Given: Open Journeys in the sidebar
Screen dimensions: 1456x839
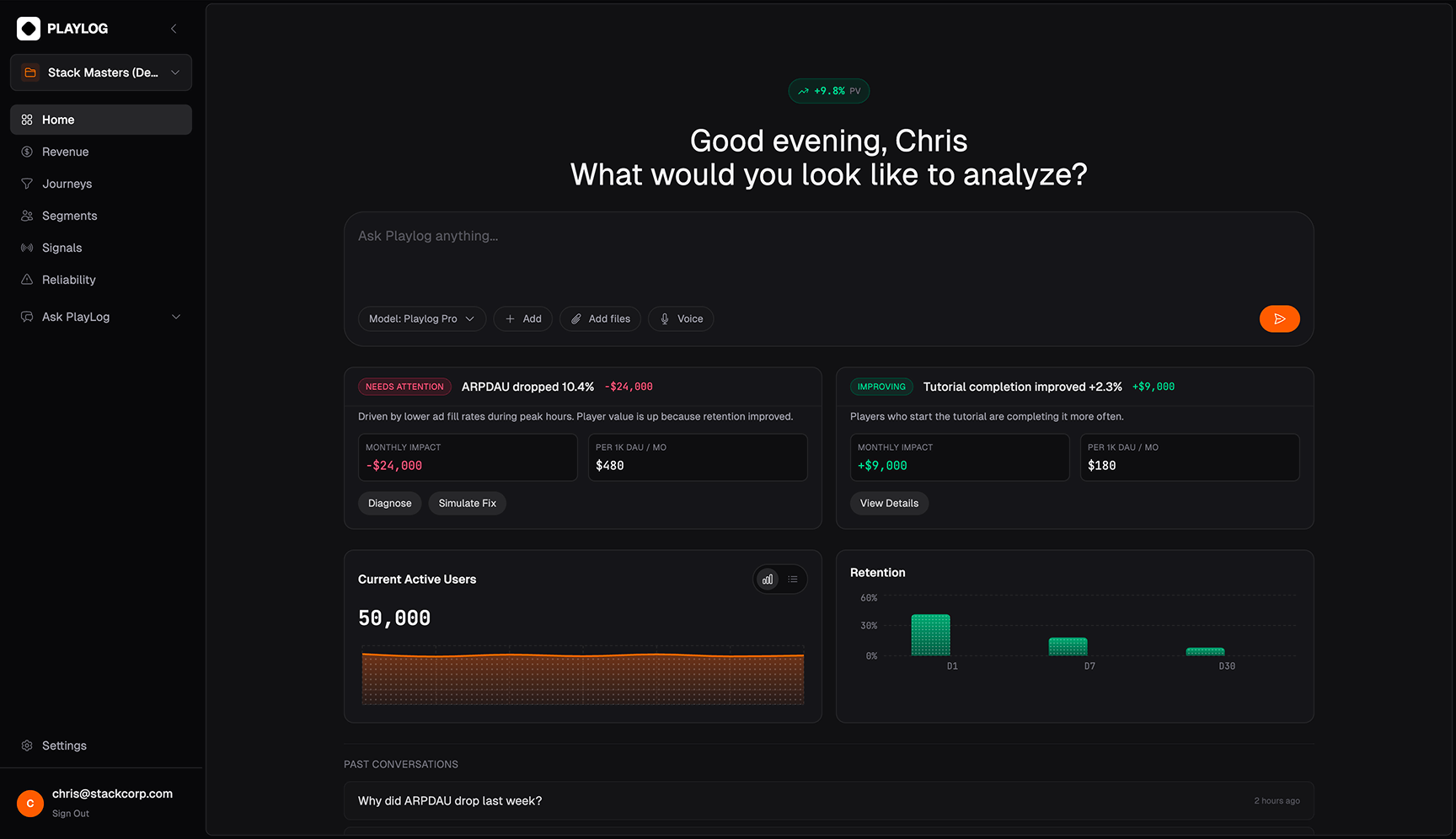Looking at the screenshot, I should pos(67,184).
